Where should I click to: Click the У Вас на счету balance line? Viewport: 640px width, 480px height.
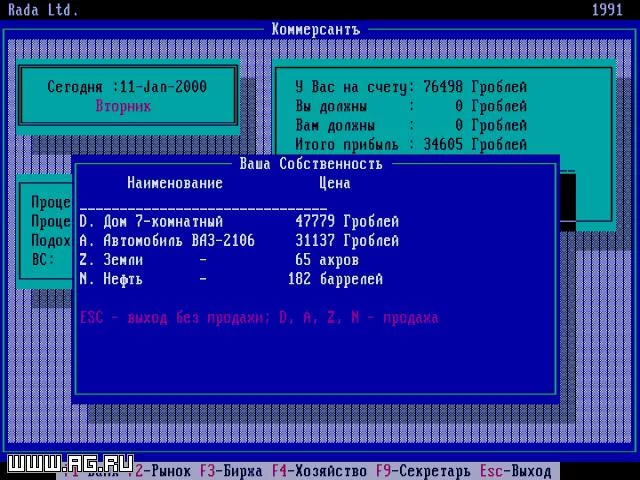click(x=411, y=87)
